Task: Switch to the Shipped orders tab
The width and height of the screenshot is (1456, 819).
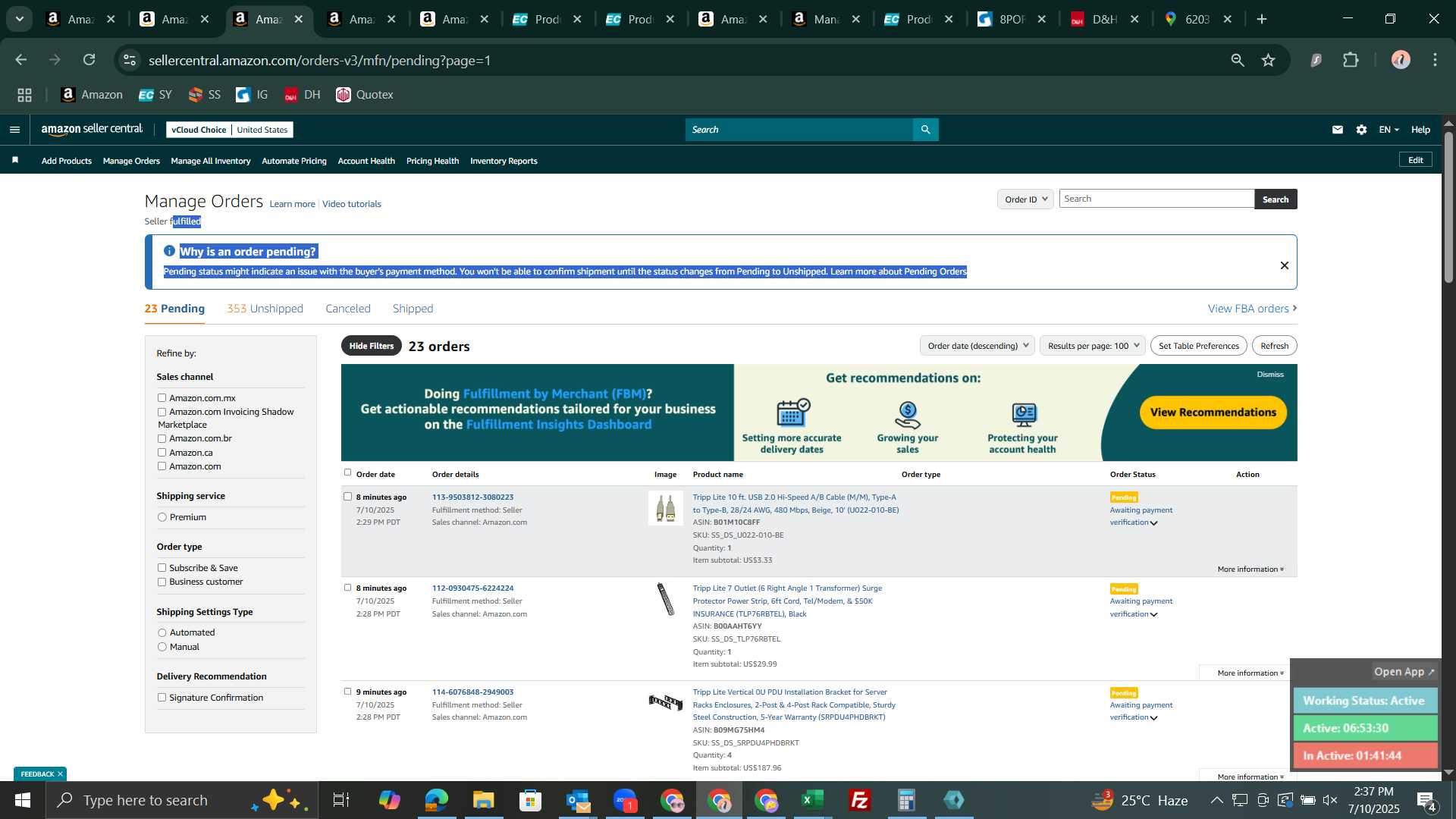Action: click(413, 309)
